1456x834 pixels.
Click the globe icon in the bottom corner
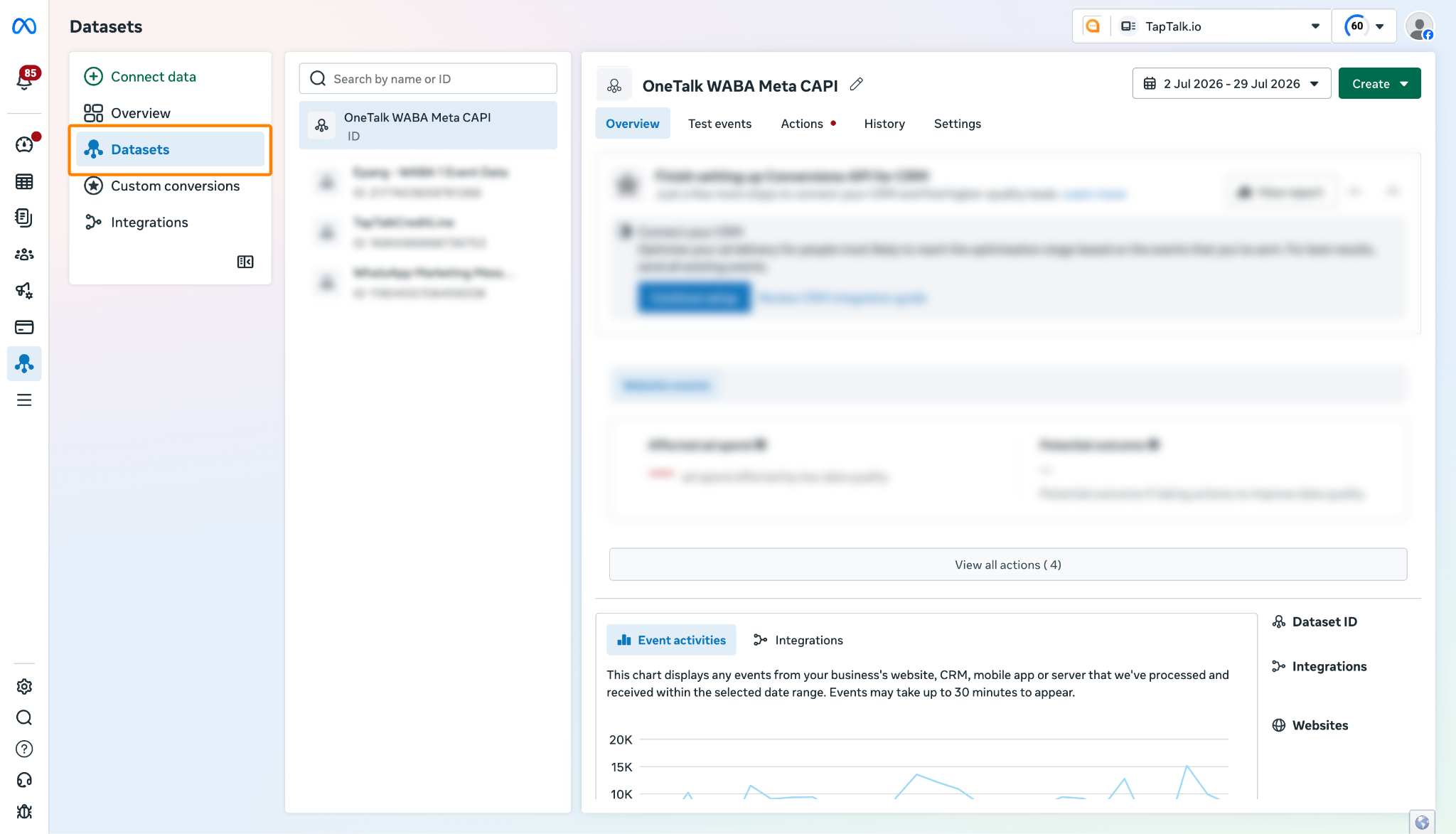point(1422,822)
